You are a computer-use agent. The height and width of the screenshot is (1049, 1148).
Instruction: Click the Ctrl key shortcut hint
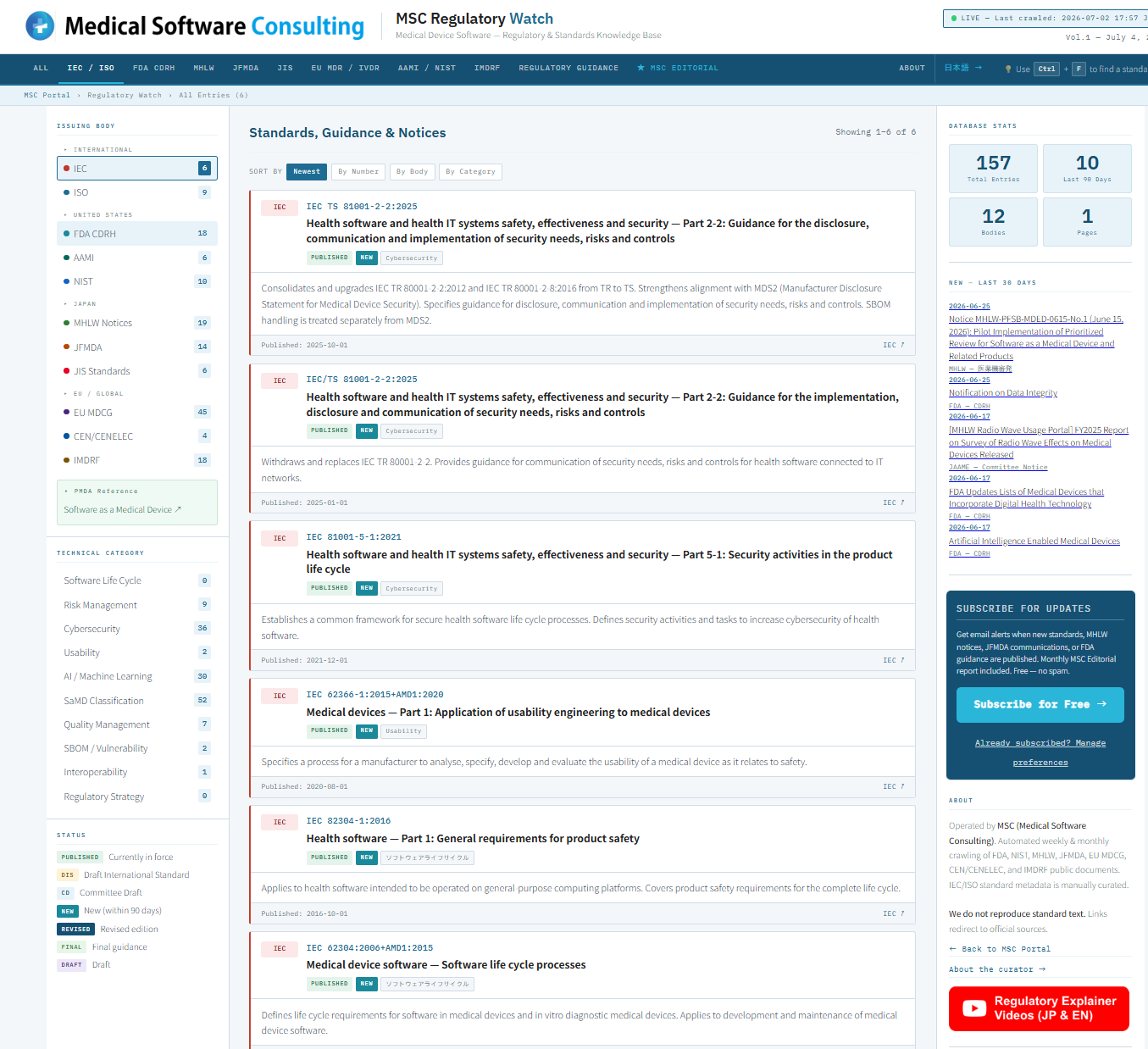pyautogui.click(x=1047, y=69)
